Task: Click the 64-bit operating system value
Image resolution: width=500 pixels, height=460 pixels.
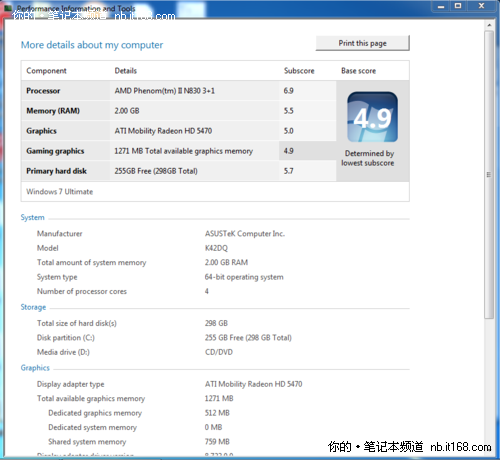Action: pyautogui.click(x=244, y=277)
